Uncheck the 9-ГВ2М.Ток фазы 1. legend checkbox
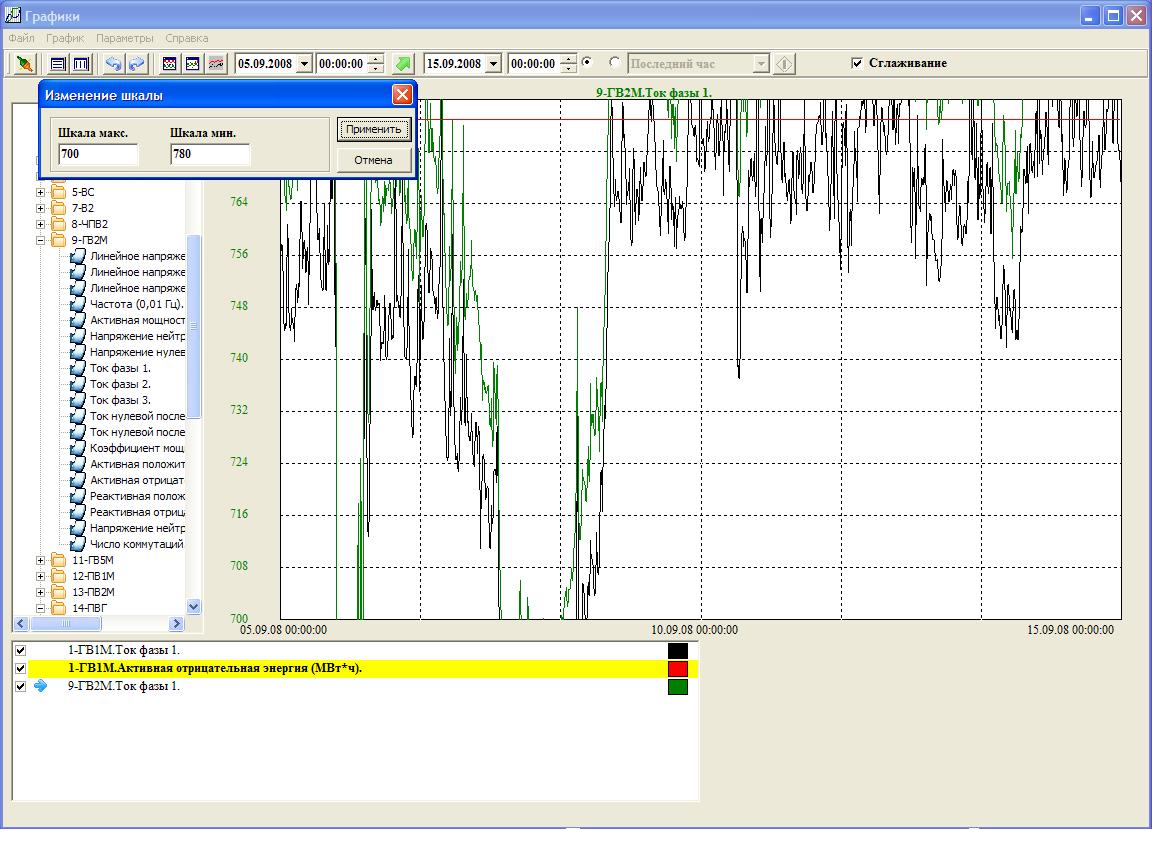The image size is (1152, 864). [20, 687]
